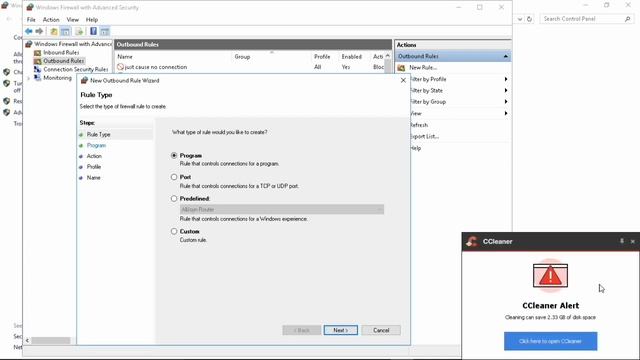Toggle the Action pane toolbar icon
The image size is (640, 360).
click(x=105, y=31)
